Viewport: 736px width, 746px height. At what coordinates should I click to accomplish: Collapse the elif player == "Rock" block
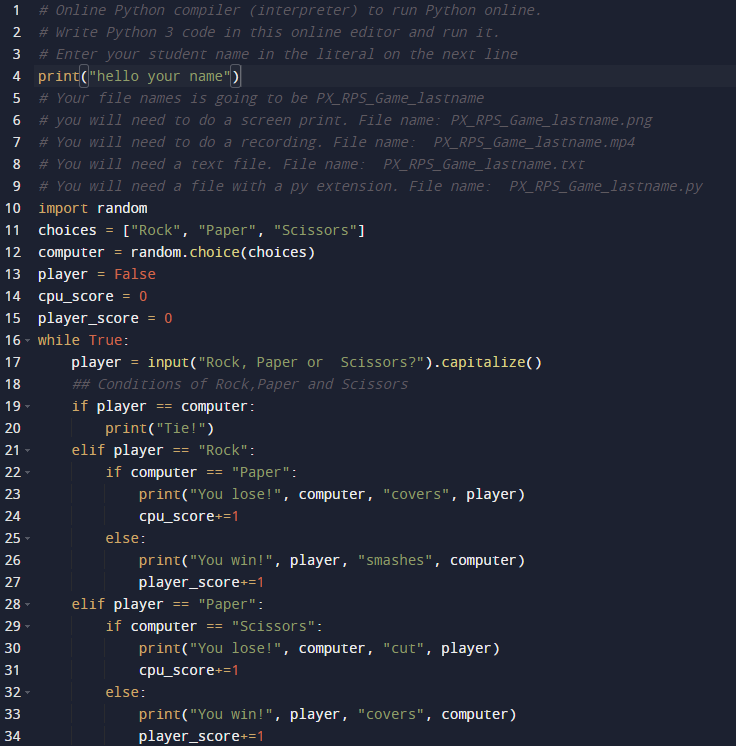click(x=27, y=451)
